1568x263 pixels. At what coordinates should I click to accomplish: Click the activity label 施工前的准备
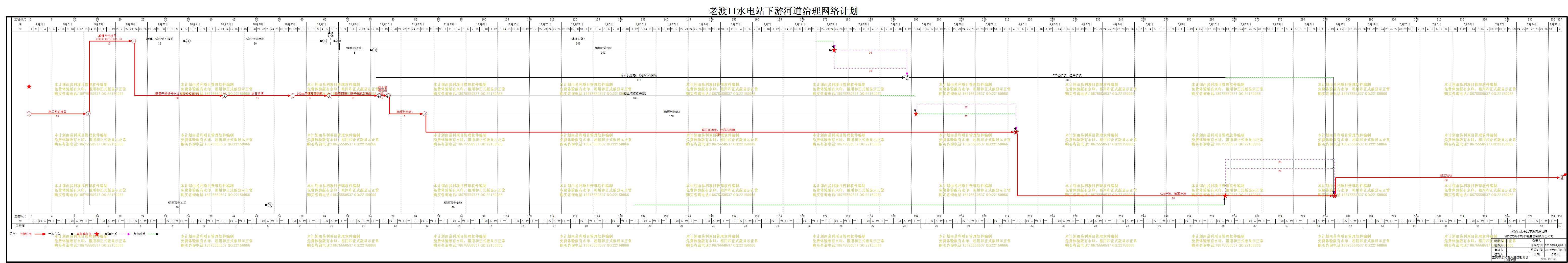57,112
